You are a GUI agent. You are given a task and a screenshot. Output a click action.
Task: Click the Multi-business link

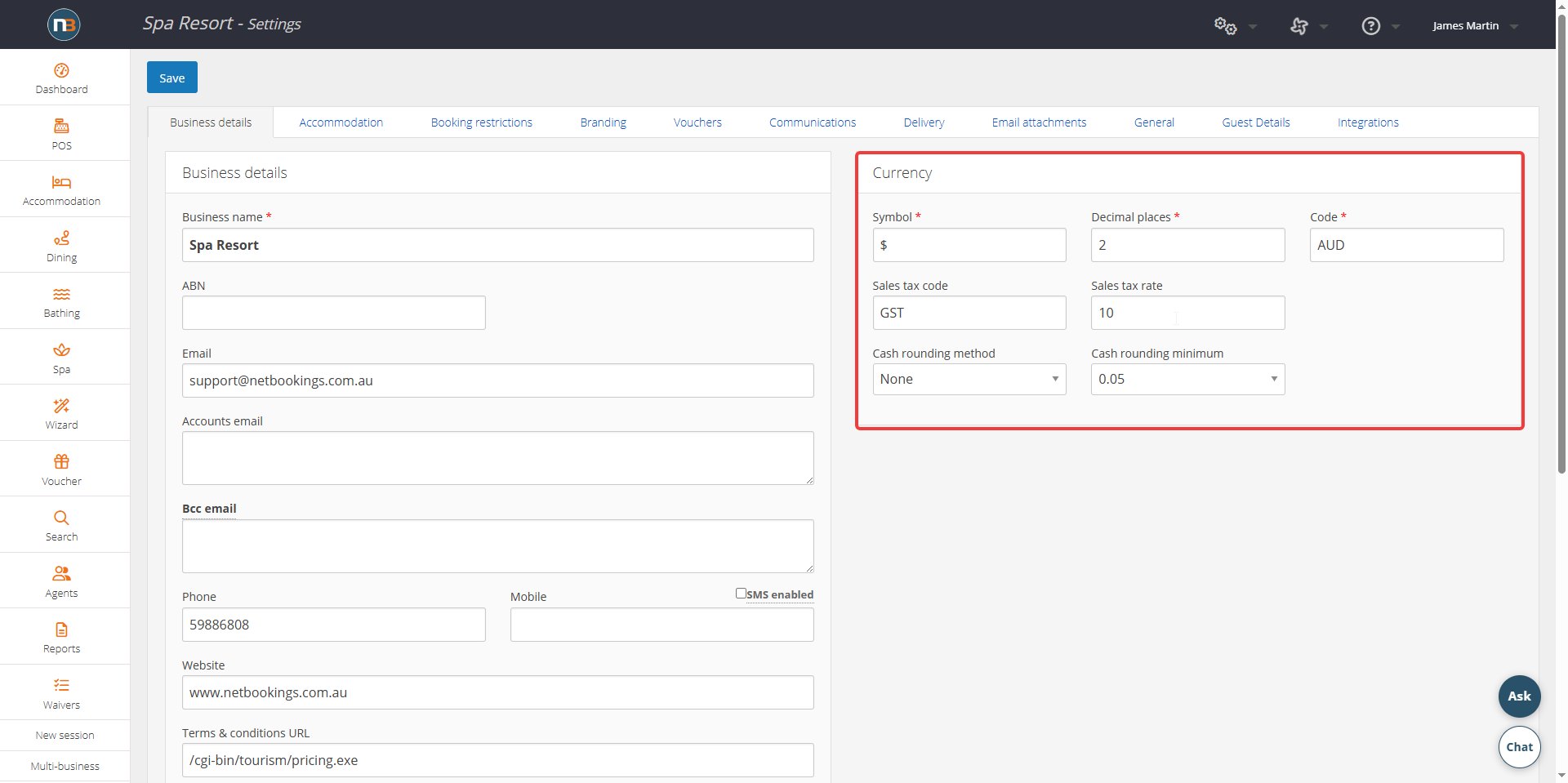(x=65, y=767)
